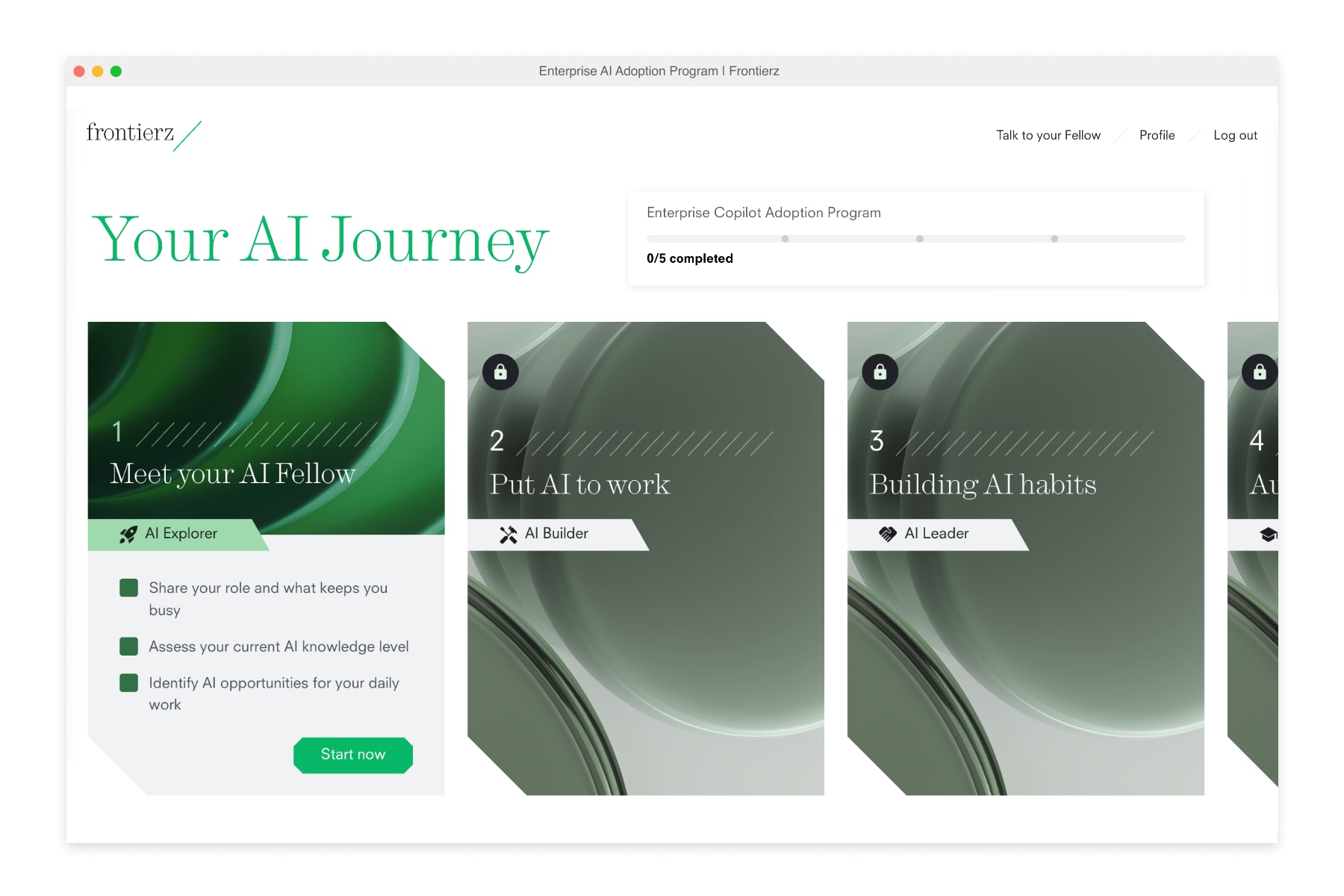This screenshot has width=1344, height=896.
Task: Click the Start now button
Action: click(353, 755)
